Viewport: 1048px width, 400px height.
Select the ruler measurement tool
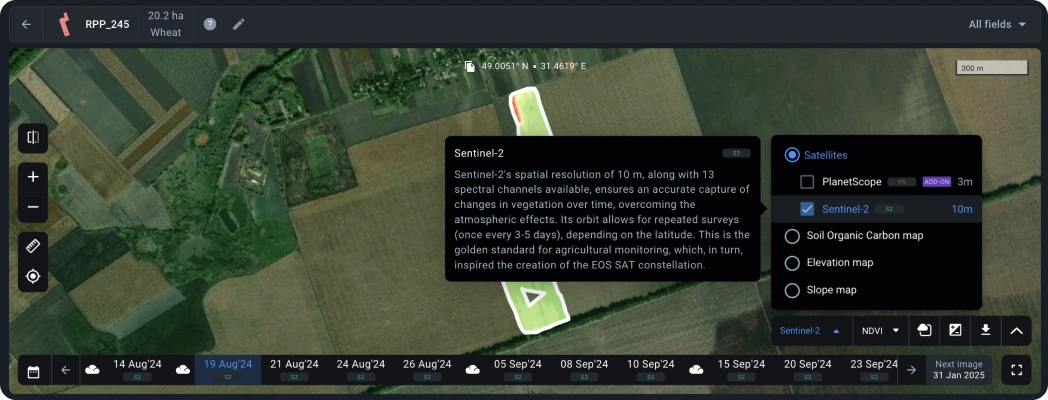pyautogui.click(x=33, y=246)
